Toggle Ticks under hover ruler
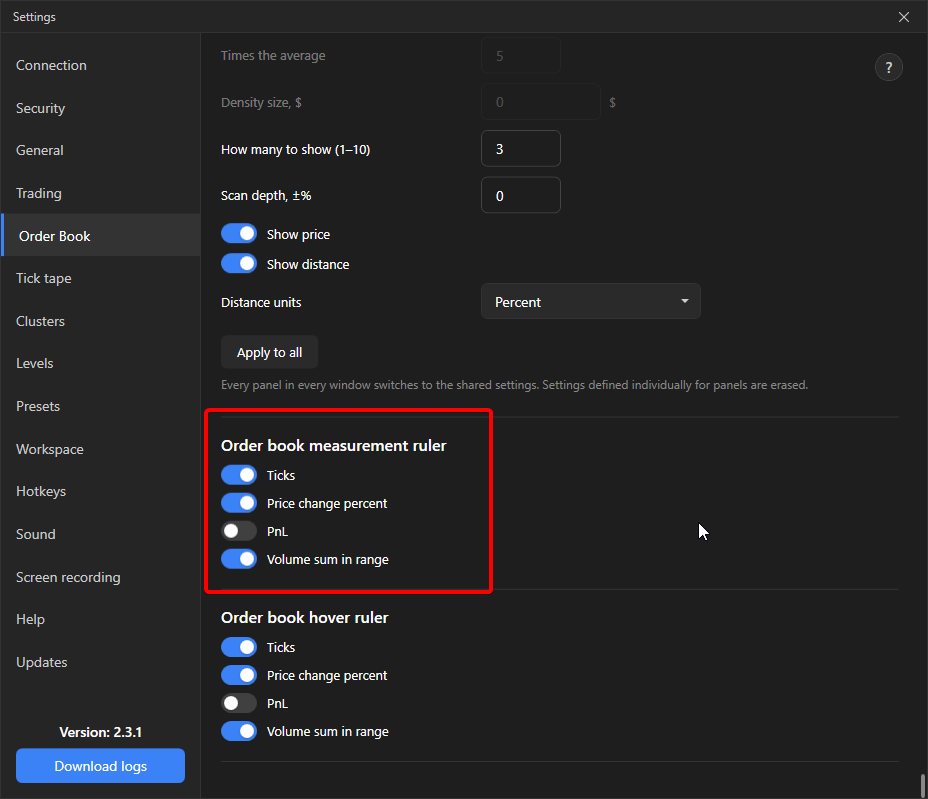This screenshot has width=928, height=799. point(239,647)
